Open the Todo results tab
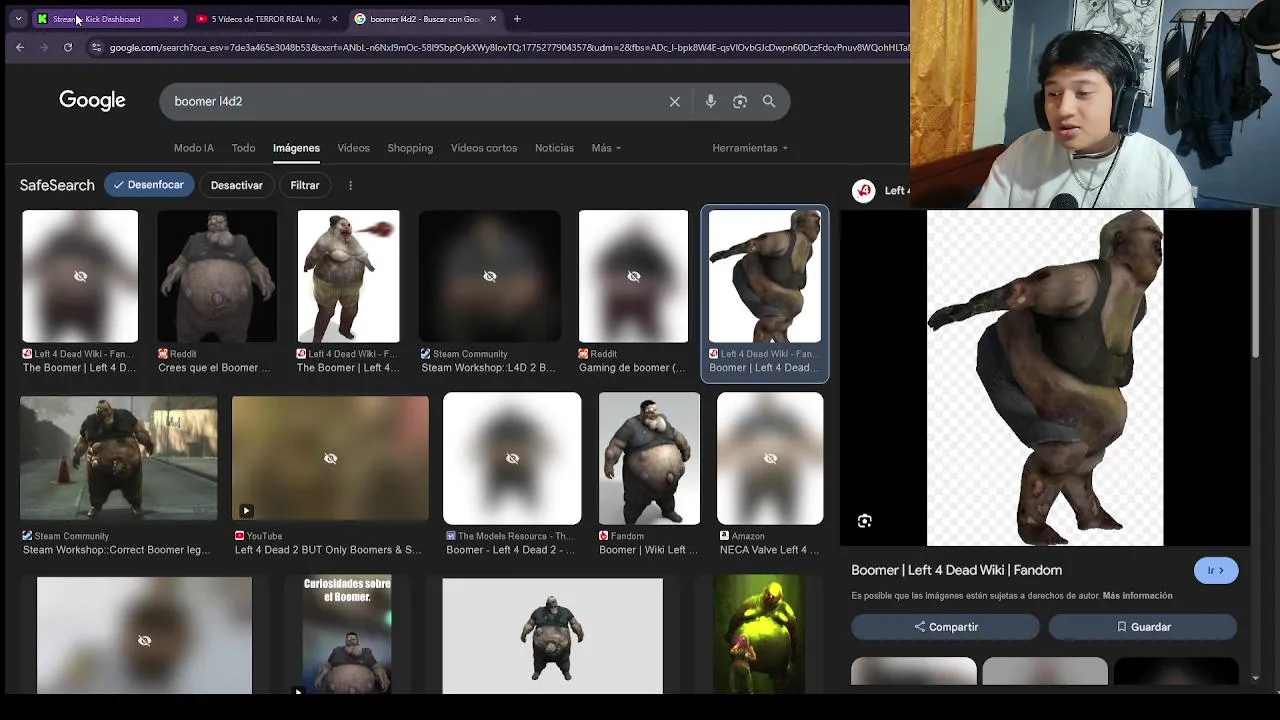Image resolution: width=1280 pixels, height=720 pixels. tap(244, 148)
